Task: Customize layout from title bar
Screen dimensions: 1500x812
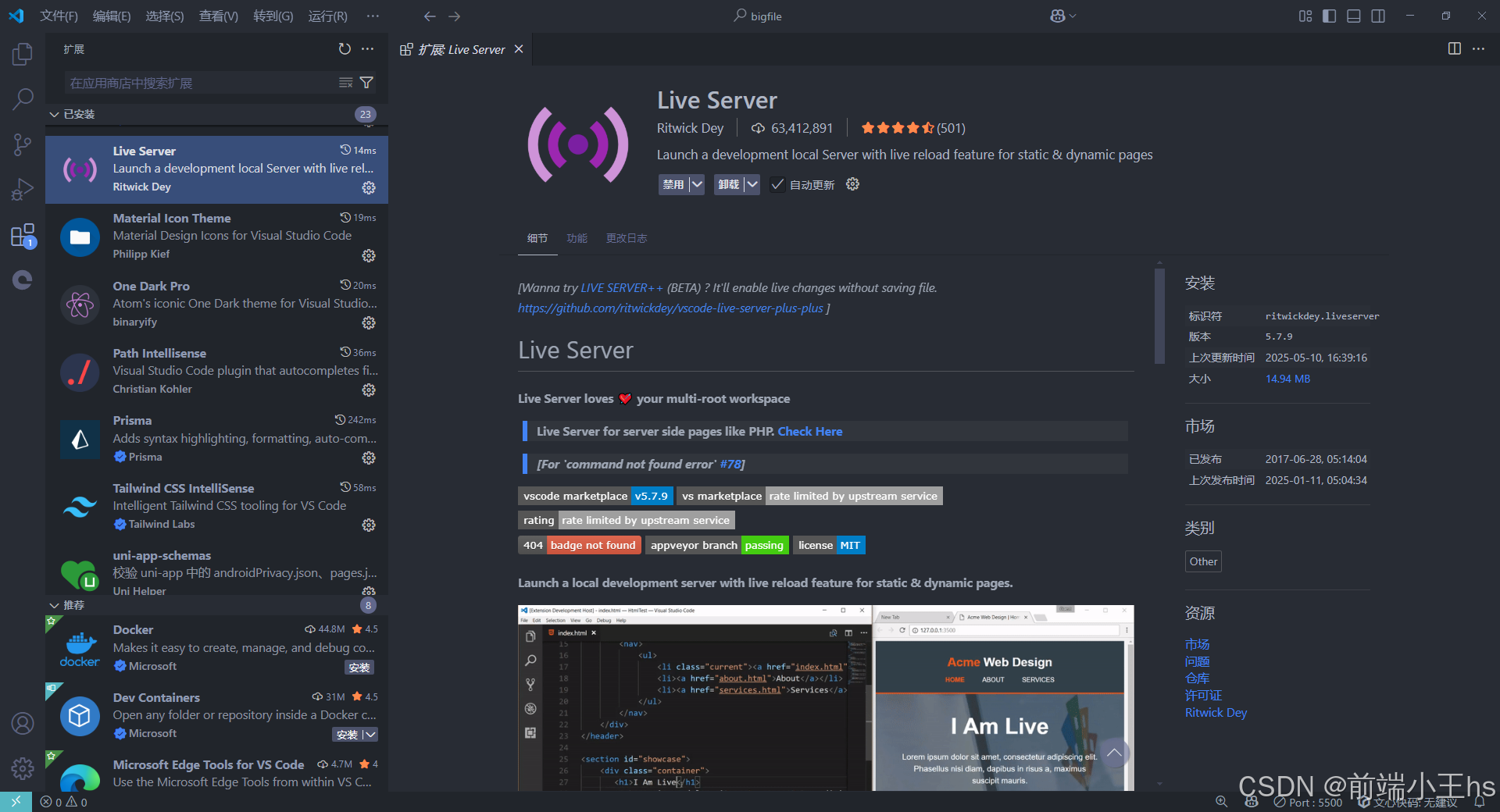Action: pyautogui.click(x=1305, y=16)
